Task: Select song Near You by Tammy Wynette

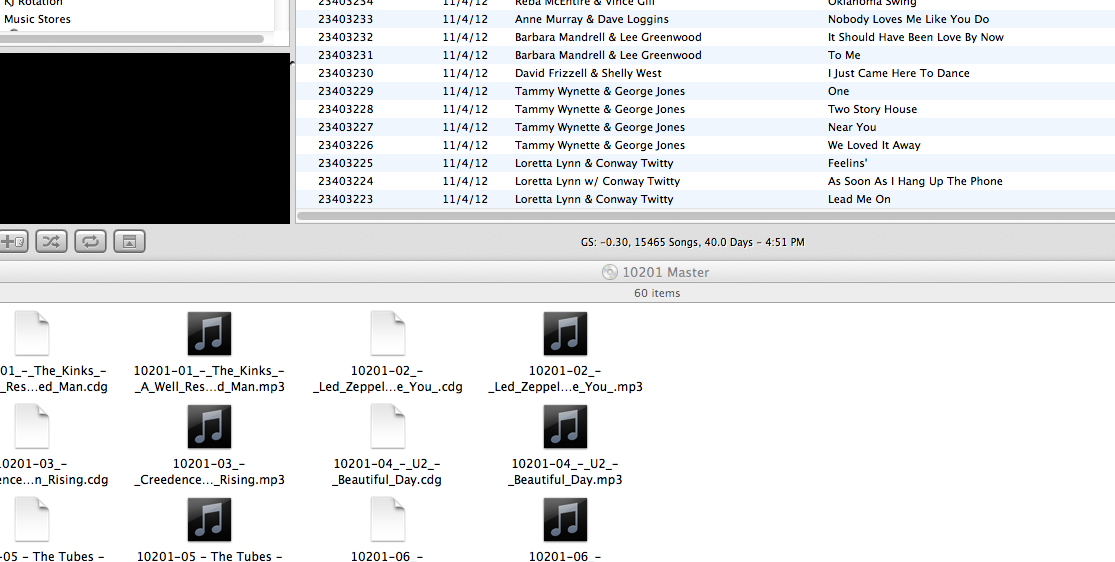Action: pyautogui.click(x=852, y=127)
